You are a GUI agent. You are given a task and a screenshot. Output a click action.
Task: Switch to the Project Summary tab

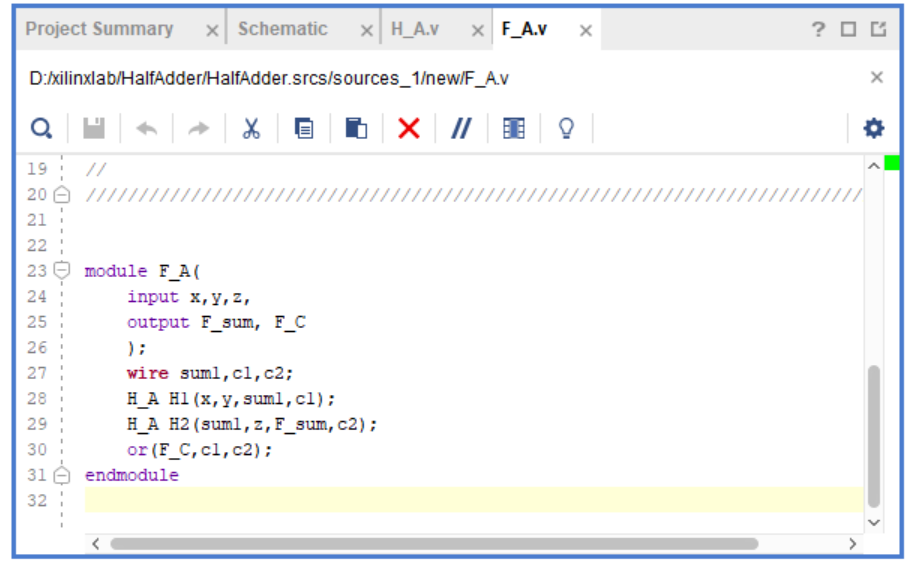(x=99, y=29)
